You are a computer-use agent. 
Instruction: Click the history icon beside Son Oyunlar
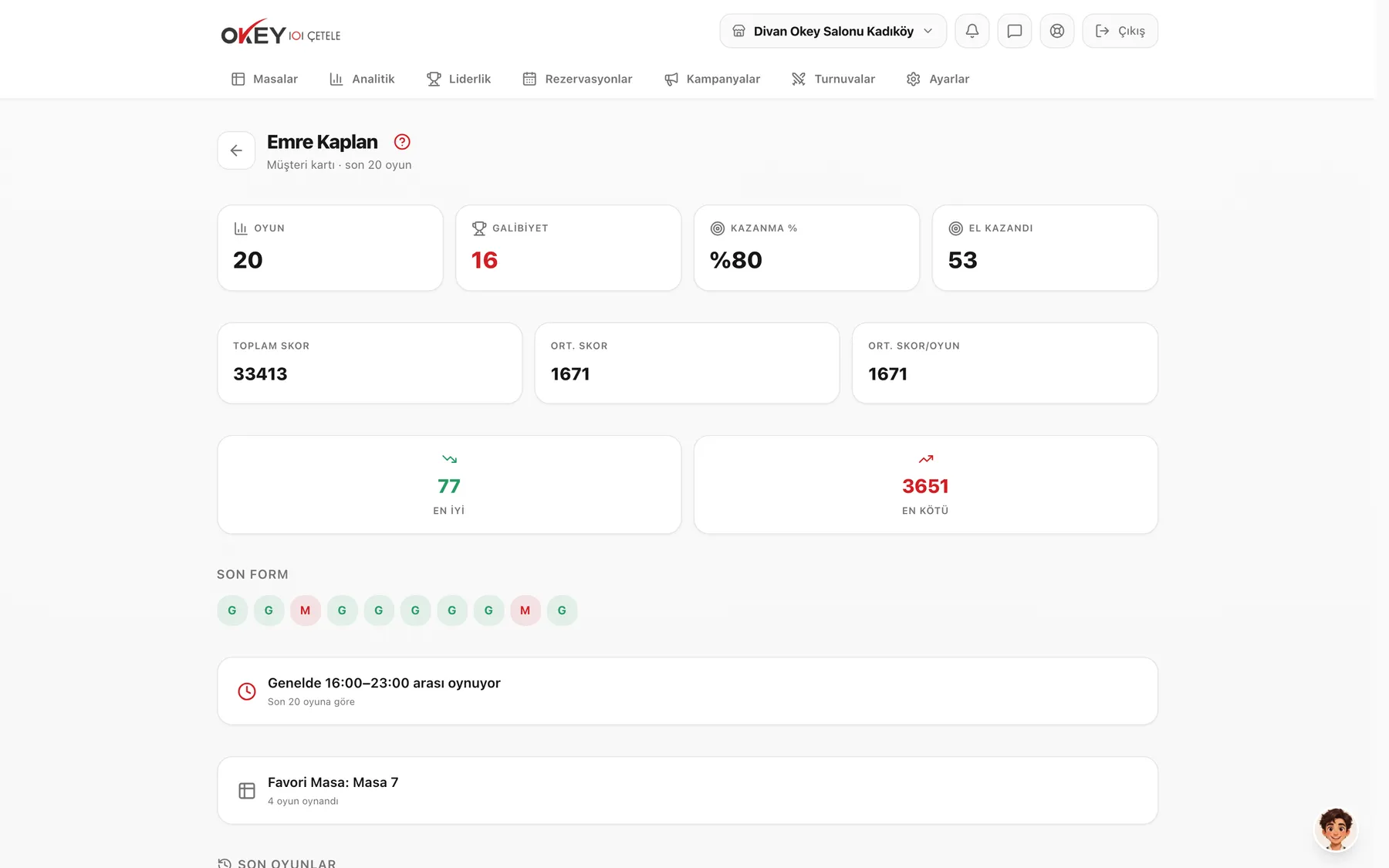225,863
